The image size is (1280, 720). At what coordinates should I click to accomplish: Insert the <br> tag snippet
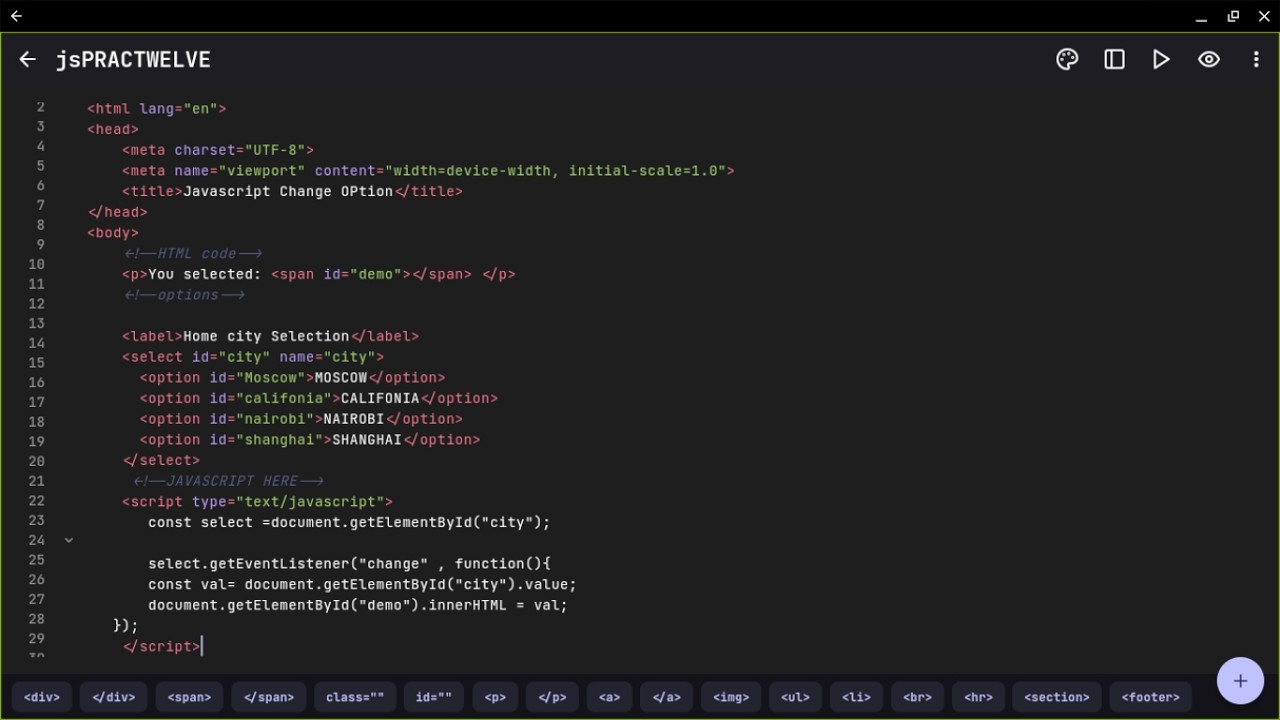(x=917, y=697)
